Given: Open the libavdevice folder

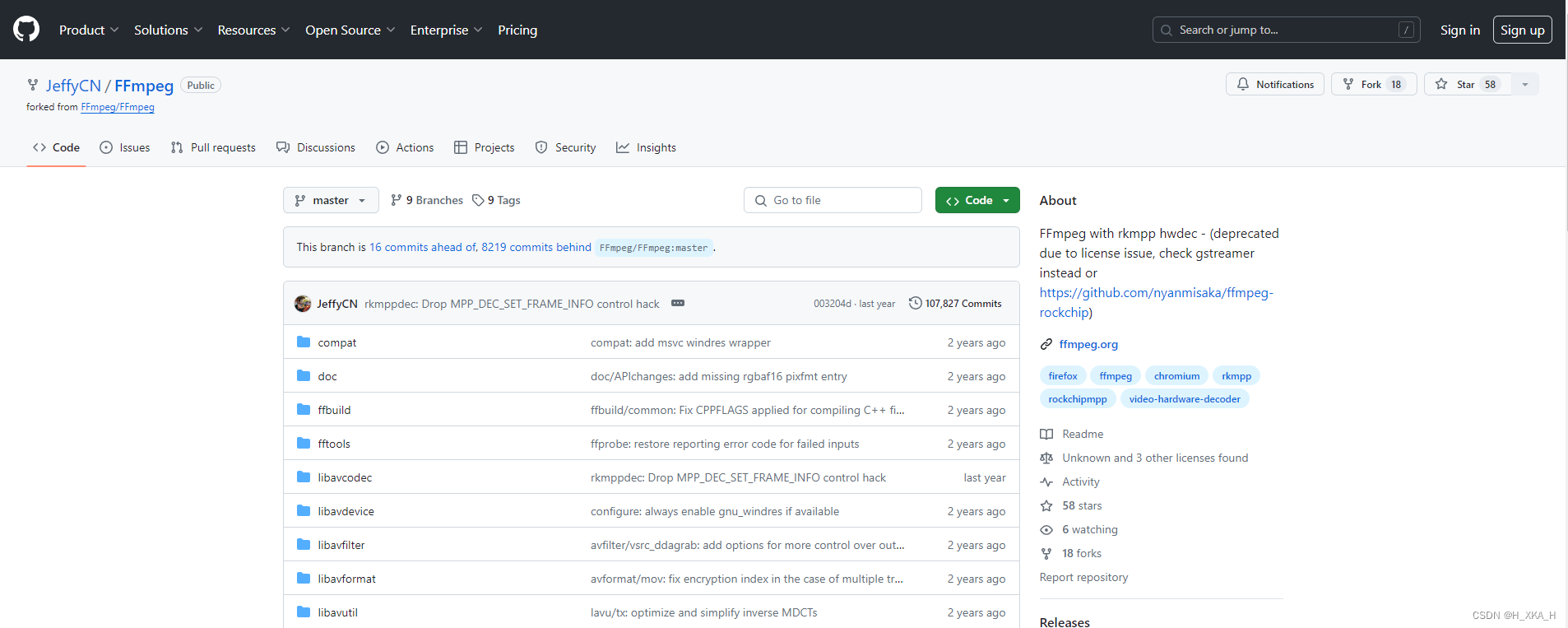Looking at the screenshot, I should tap(346, 511).
